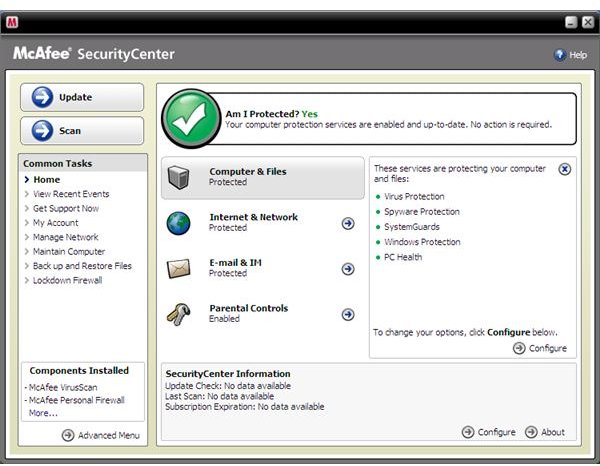Open the Advanced Menu

coord(101,435)
